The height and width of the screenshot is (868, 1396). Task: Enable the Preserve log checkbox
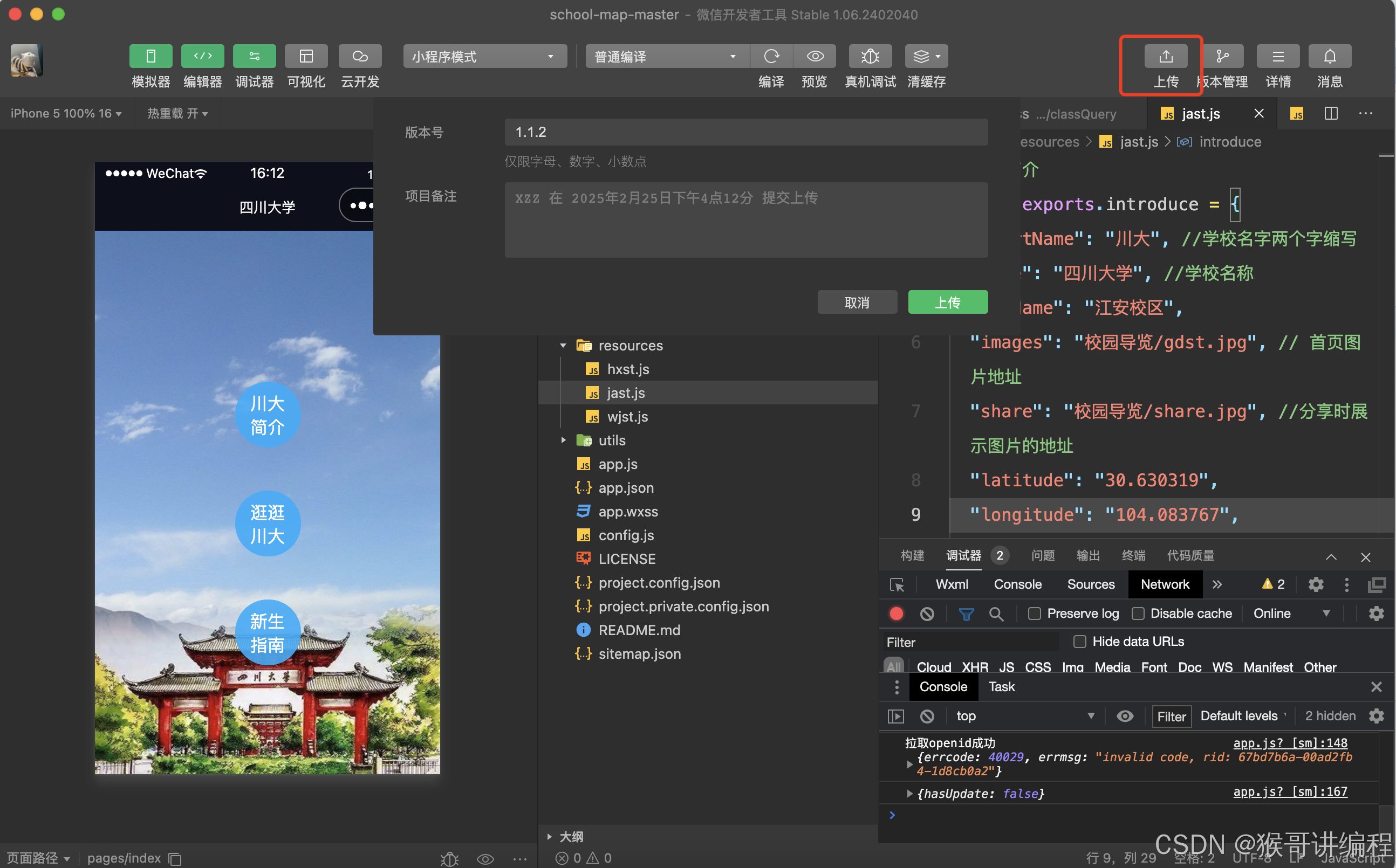pyautogui.click(x=1034, y=614)
